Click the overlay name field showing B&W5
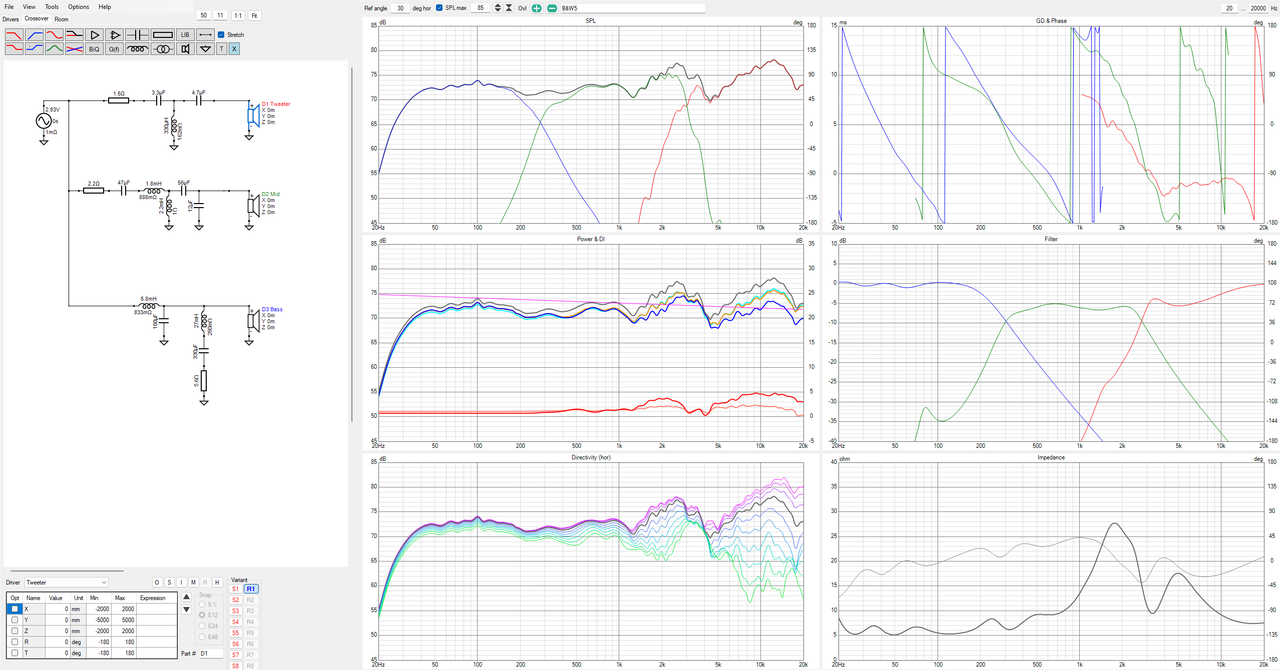The width and height of the screenshot is (1280, 670). 632,8
